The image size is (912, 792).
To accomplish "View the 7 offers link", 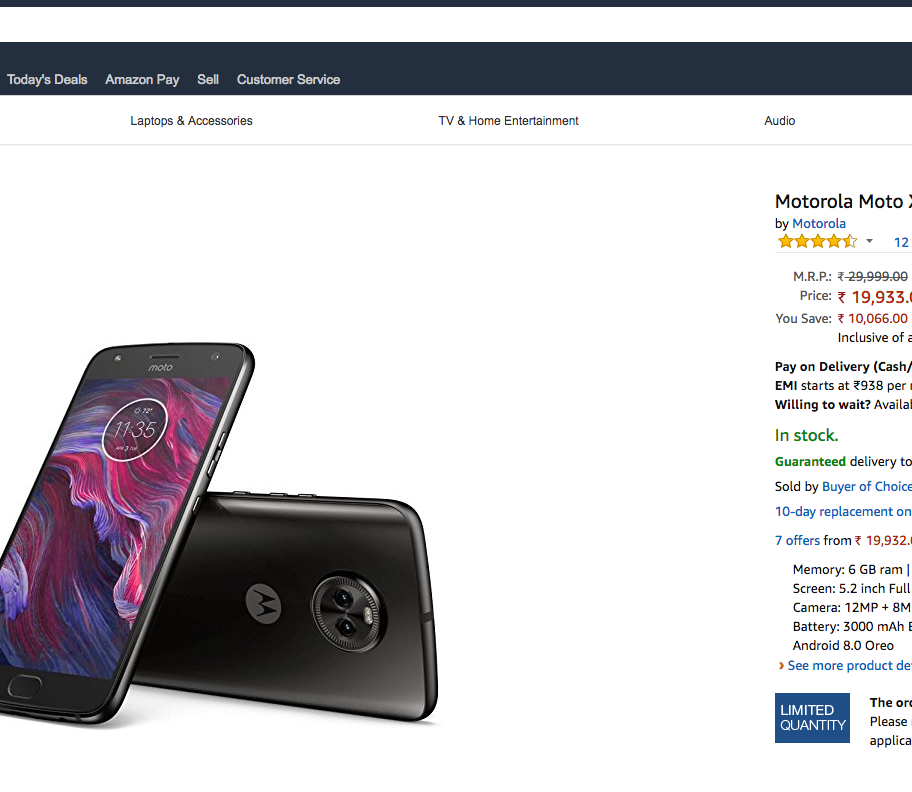I will point(797,541).
